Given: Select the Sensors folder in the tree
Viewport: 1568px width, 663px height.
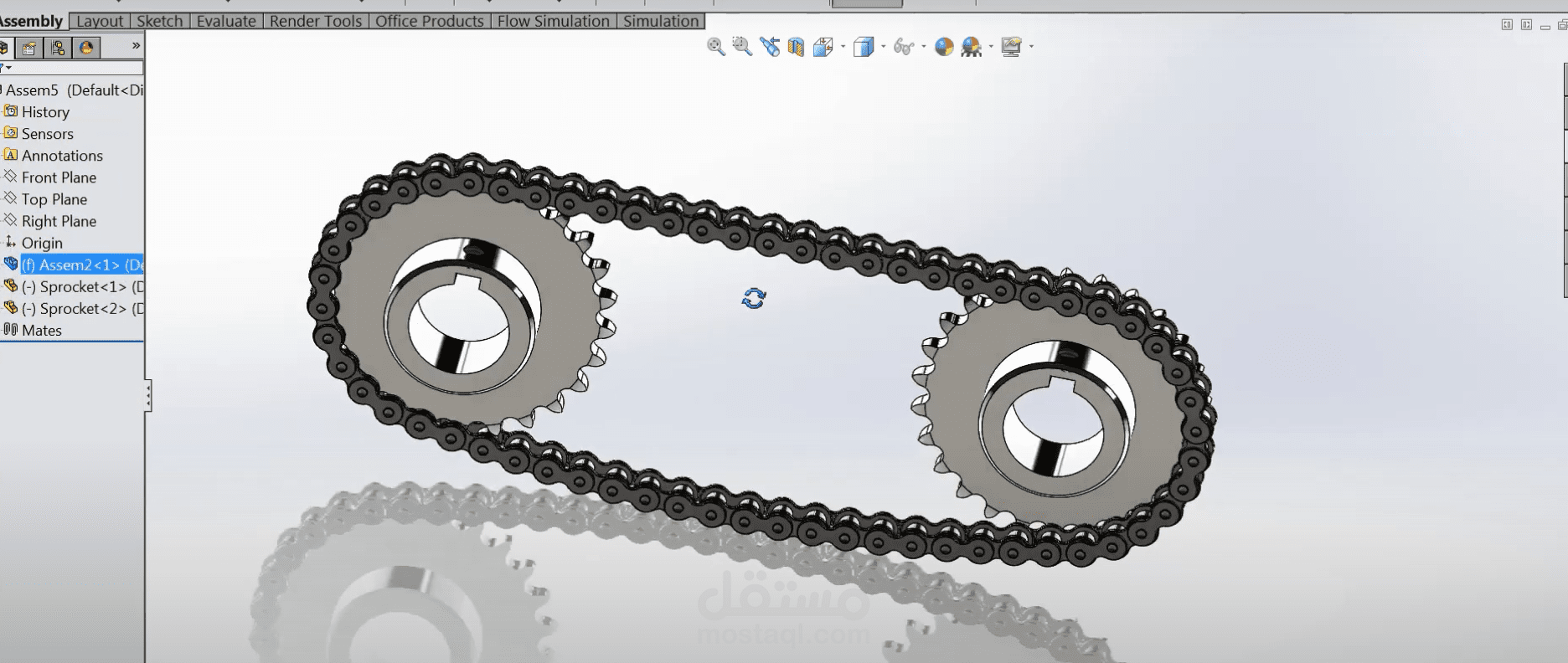Looking at the screenshot, I should (x=48, y=134).
